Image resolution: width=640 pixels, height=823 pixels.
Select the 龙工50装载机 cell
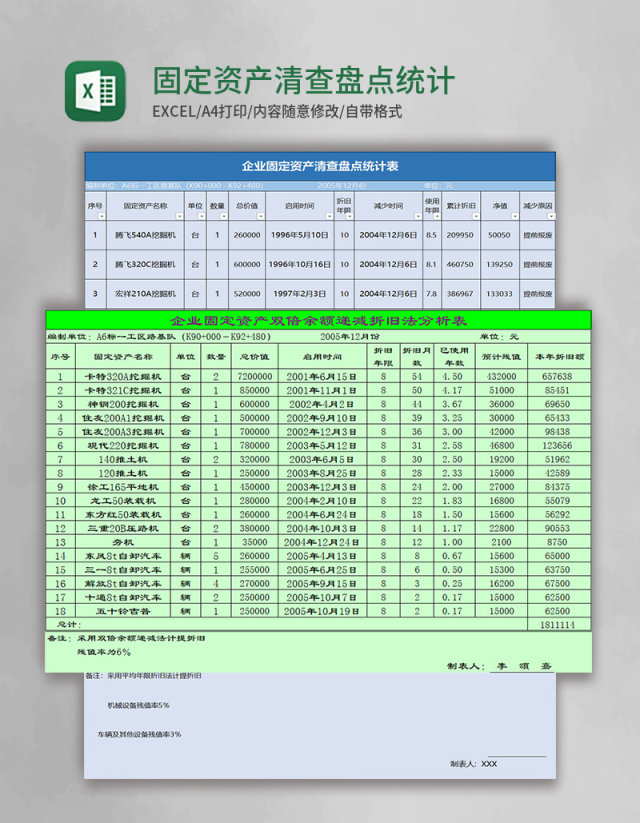click(123, 501)
